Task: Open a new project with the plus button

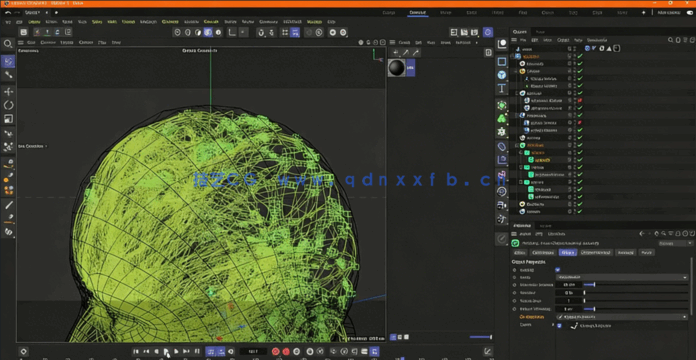Action: (x=56, y=12)
